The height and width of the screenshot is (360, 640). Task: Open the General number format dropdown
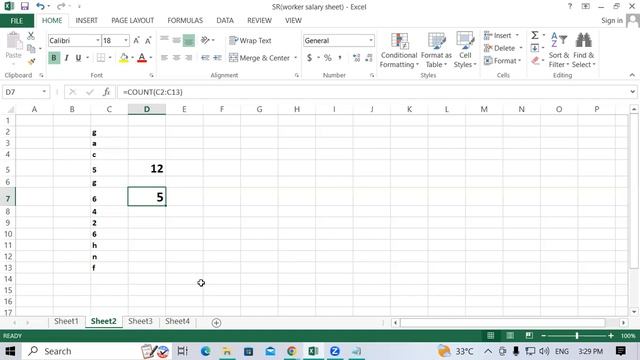click(371, 40)
